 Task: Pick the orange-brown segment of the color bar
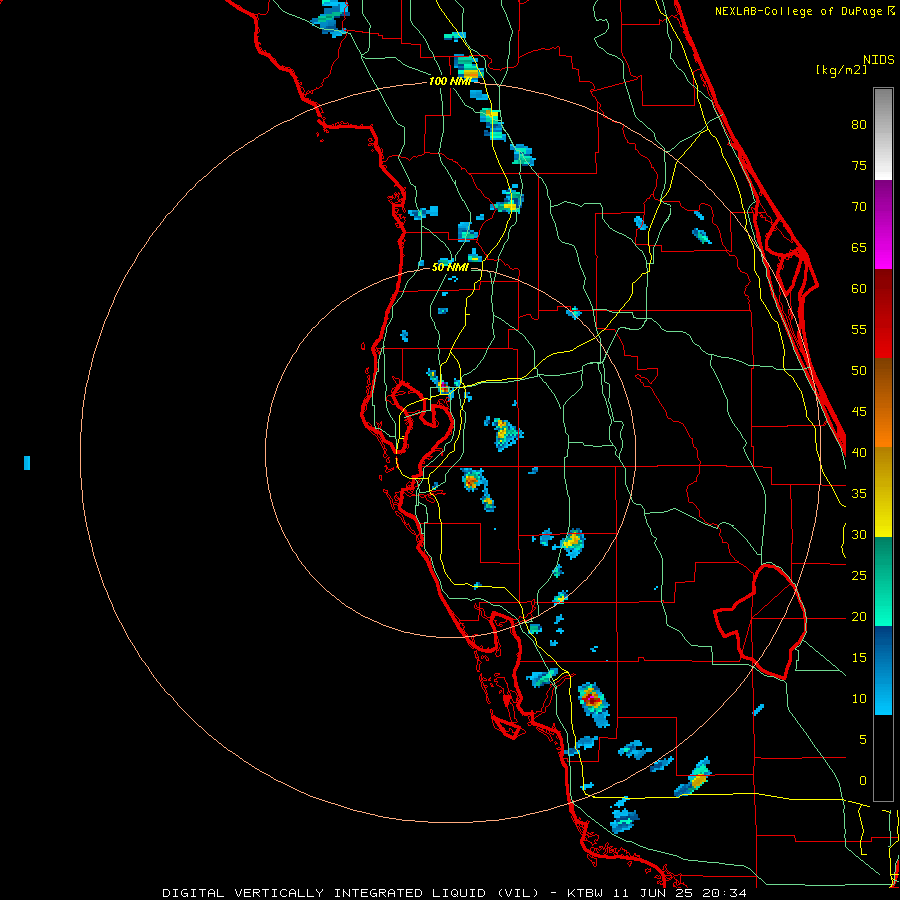(x=883, y=403)
